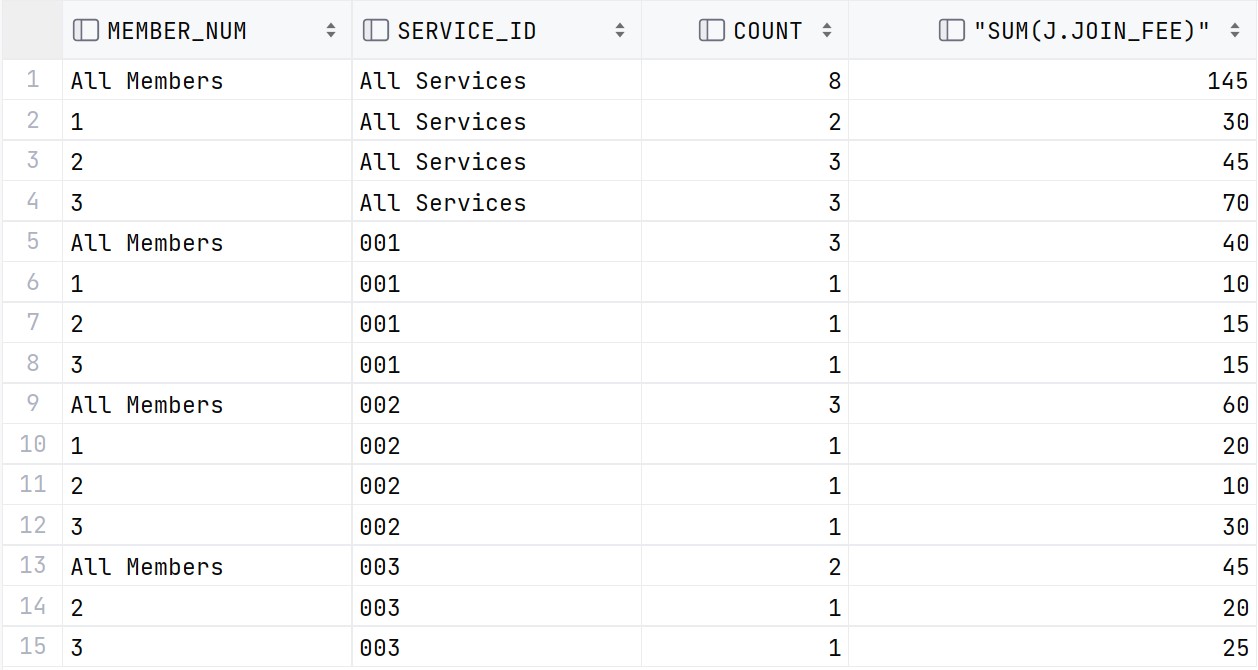Click sum value 15 in row 8
The image size is (1258, 670).
pos(1053,364)
